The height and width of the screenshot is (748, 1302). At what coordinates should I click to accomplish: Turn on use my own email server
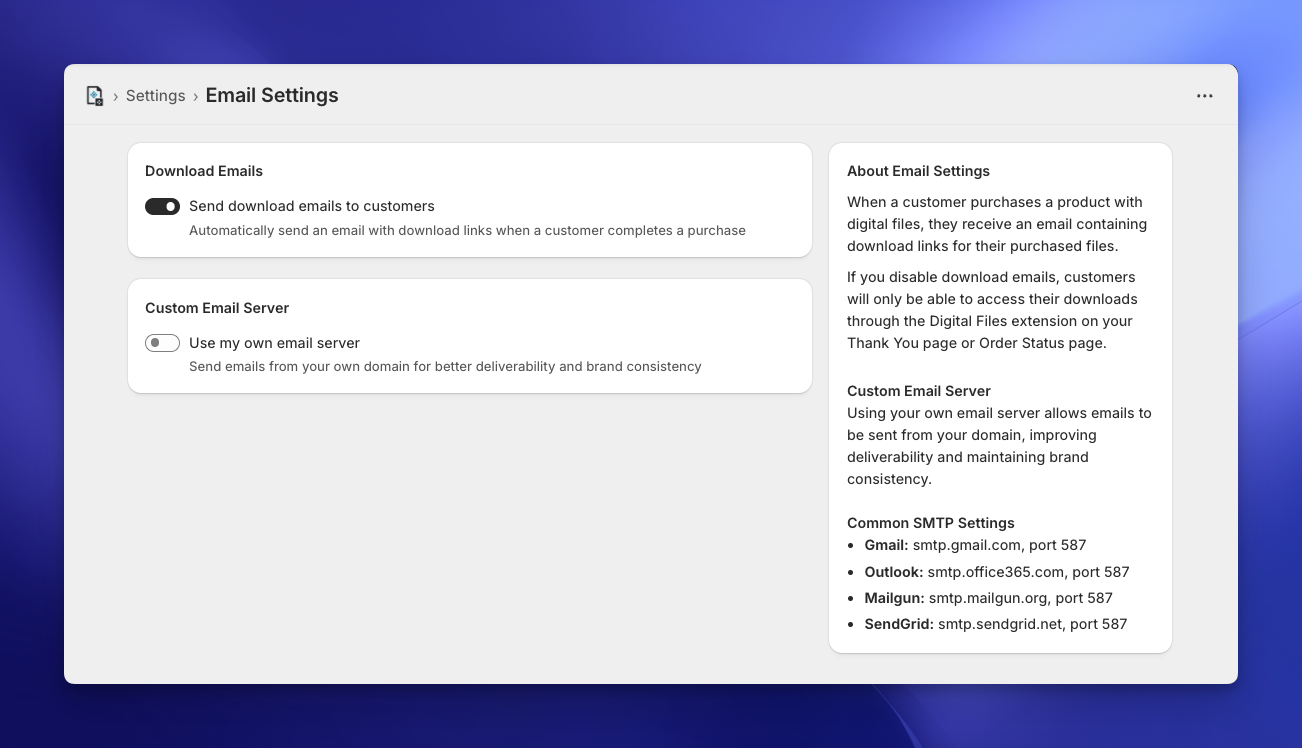click(x=162, y=342)
